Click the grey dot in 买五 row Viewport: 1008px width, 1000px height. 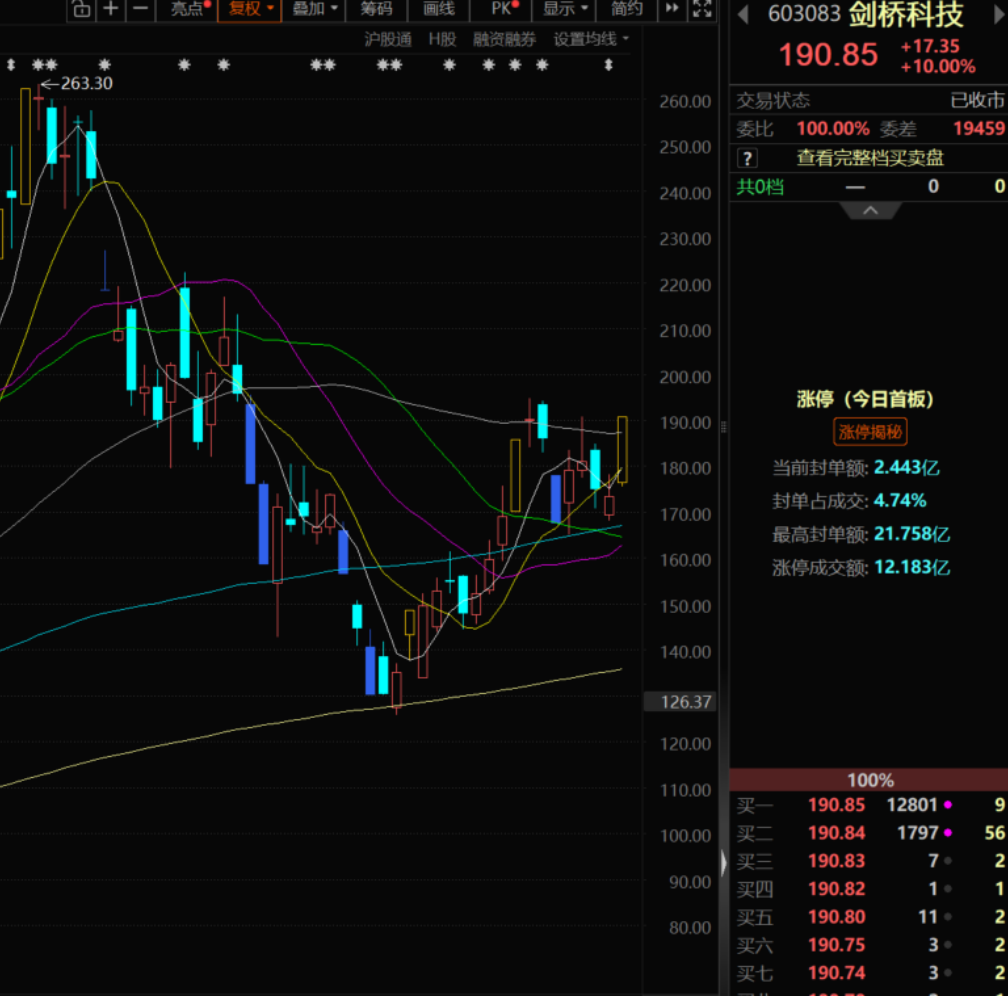pyautogui.click(x=948, y=917)
